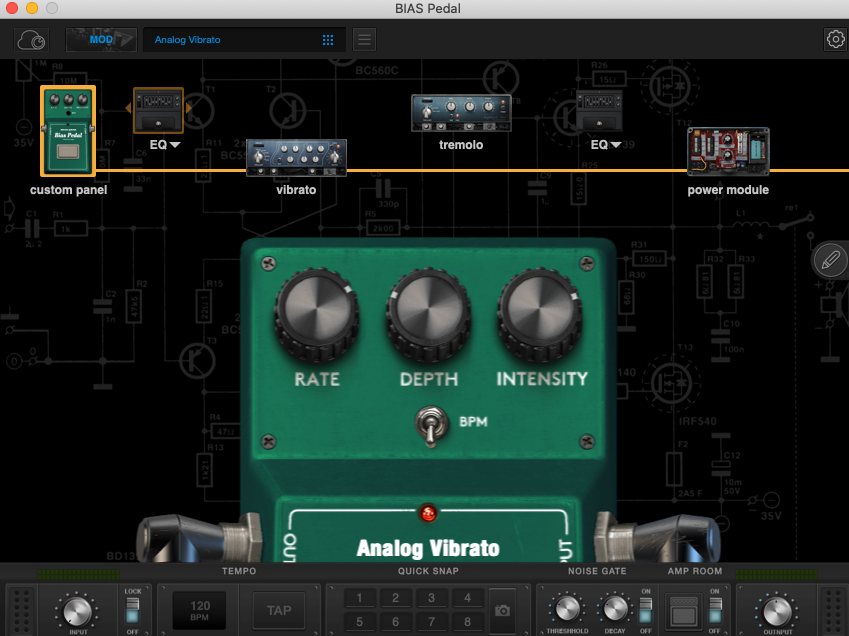Click the Amp Room amplifier icon
849x636 pixels.
[684, 611]
